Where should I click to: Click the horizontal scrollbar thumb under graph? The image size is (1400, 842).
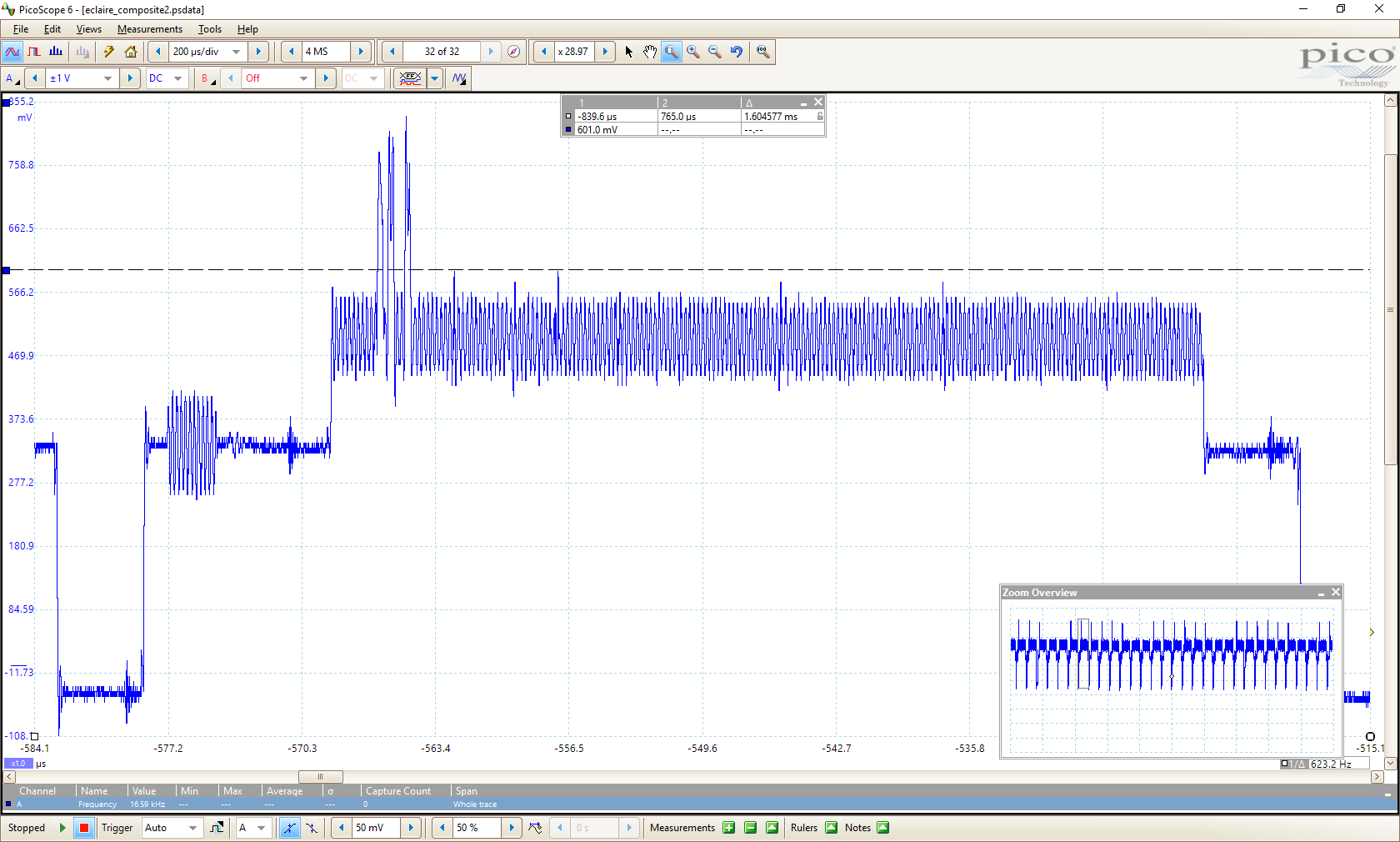click(321, 776)
